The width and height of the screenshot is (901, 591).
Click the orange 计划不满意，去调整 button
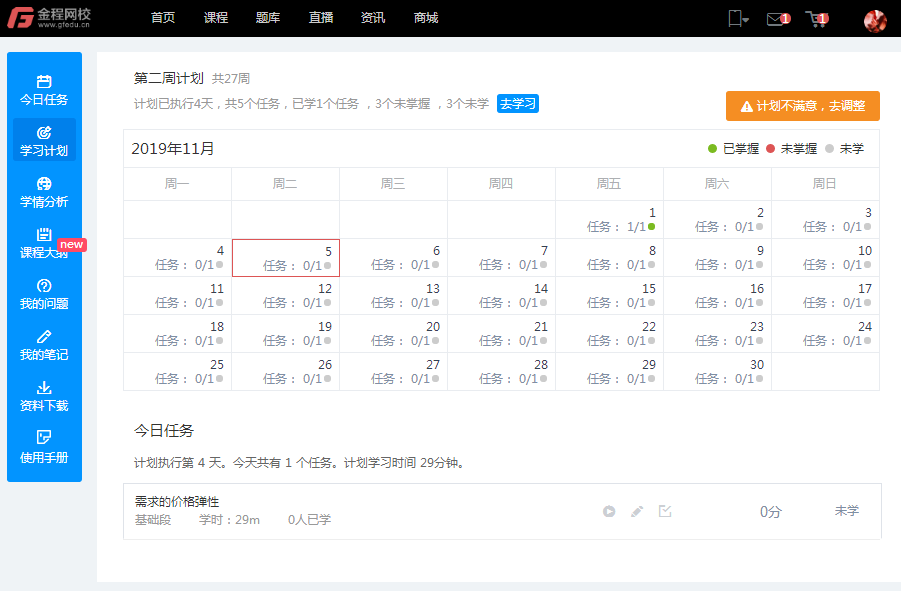[x=802, y=106]
